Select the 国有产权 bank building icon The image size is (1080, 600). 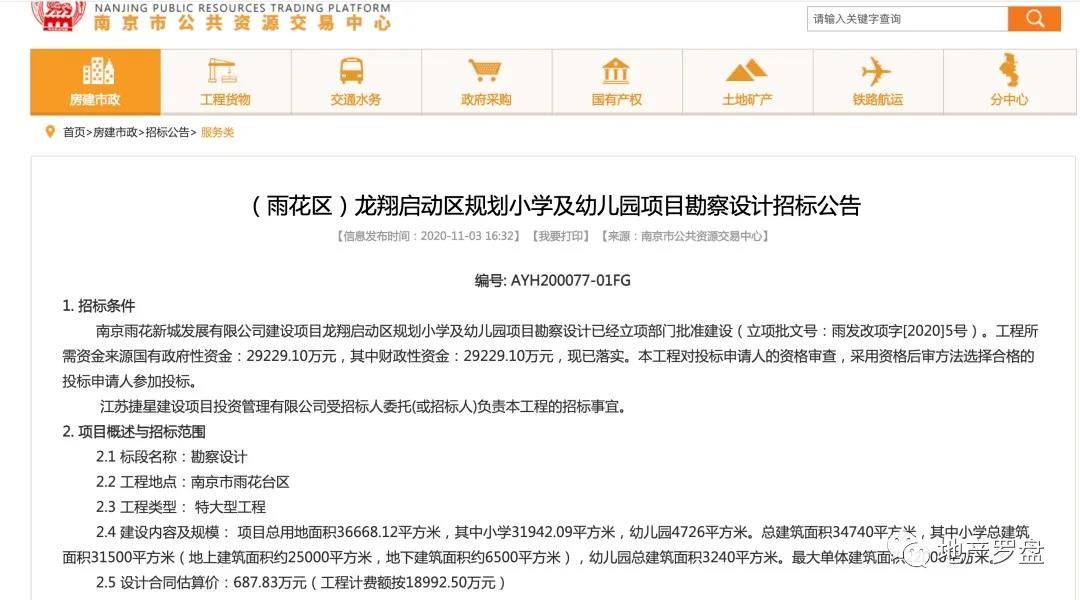tap(616, 71)
